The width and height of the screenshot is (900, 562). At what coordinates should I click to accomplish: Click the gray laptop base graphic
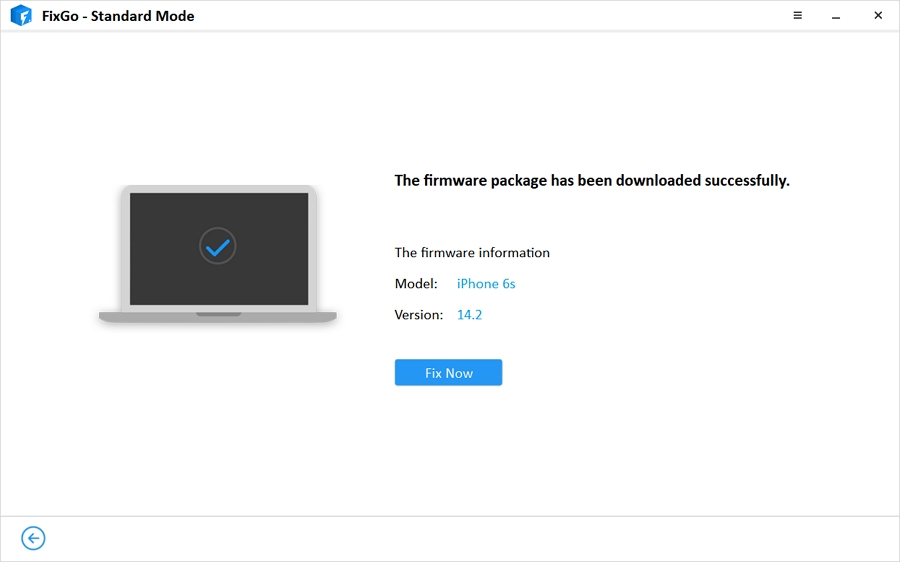click(x=218, y=317)
